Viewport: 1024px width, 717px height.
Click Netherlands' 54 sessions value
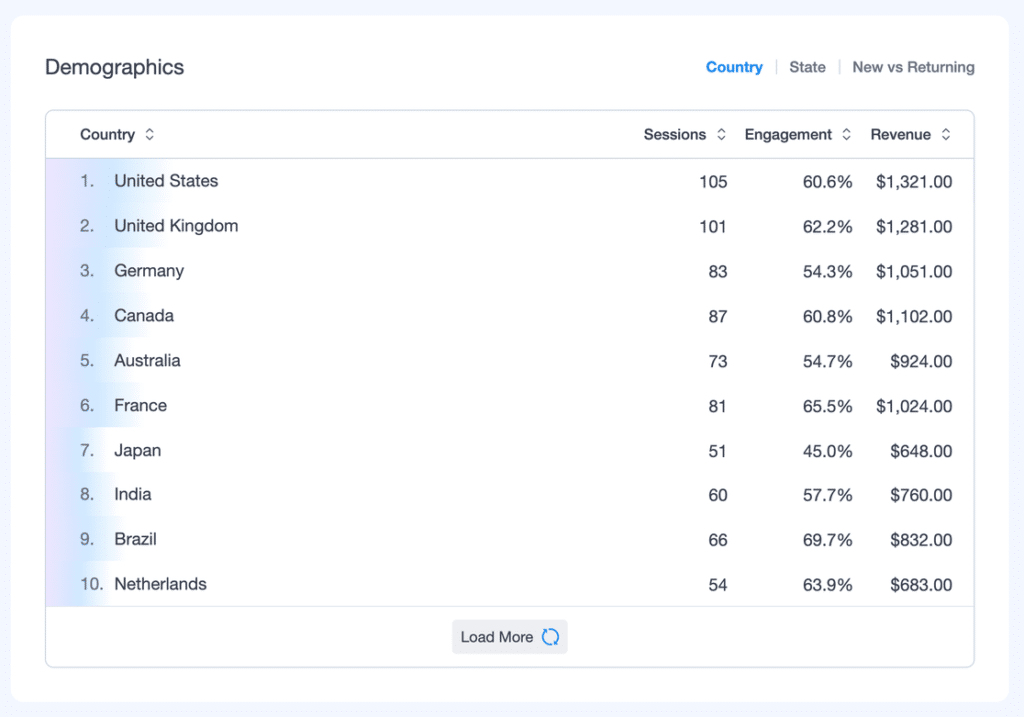coord(718,585)
